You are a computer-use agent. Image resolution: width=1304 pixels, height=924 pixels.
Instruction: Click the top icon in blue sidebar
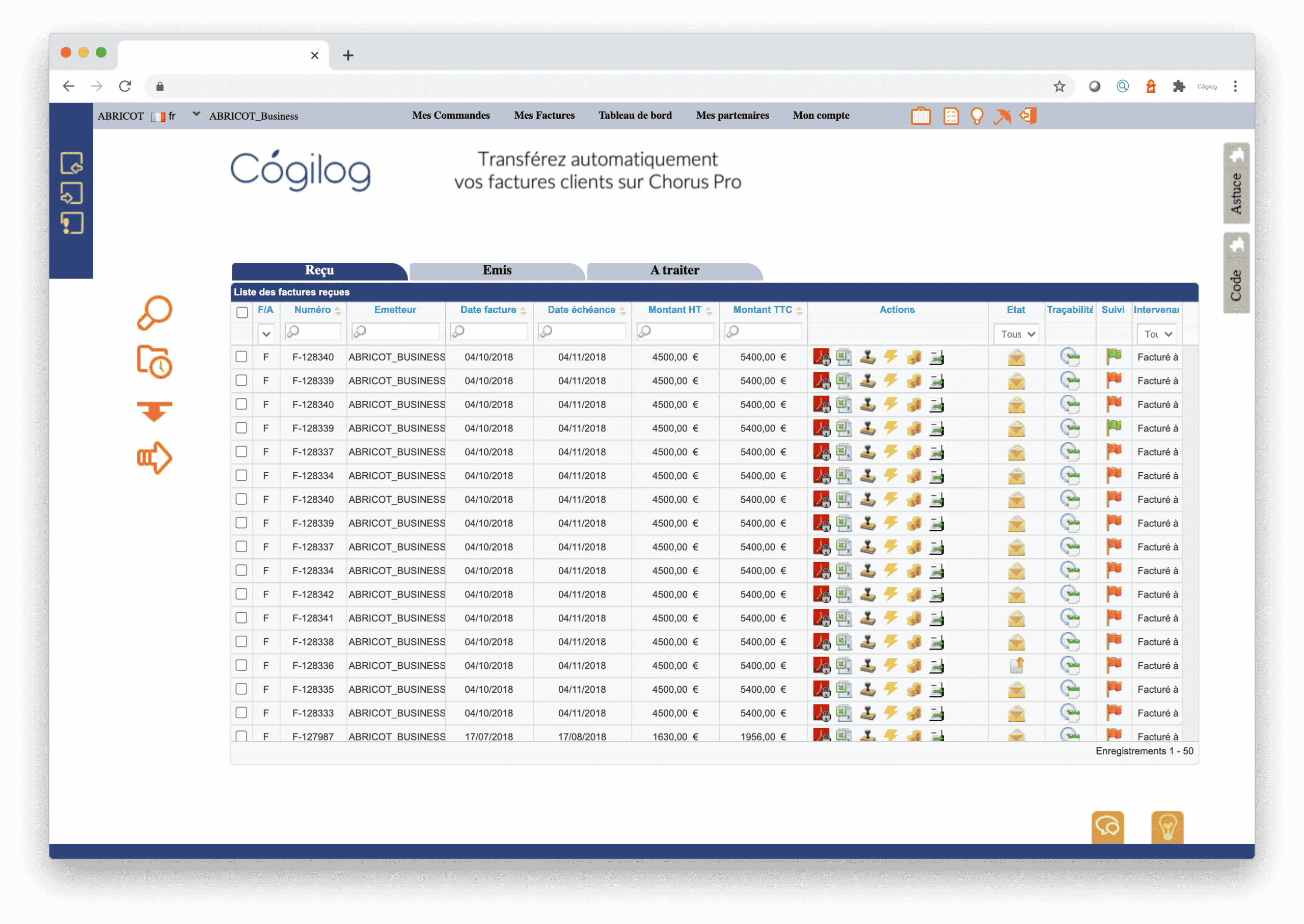(72, 164)
